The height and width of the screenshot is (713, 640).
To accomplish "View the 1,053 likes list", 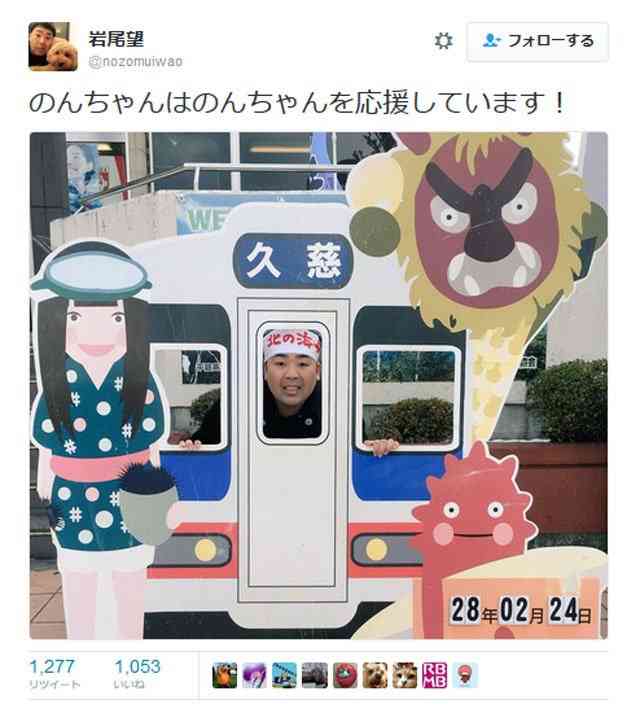I will pyautogui.click(x=137, y=673).
